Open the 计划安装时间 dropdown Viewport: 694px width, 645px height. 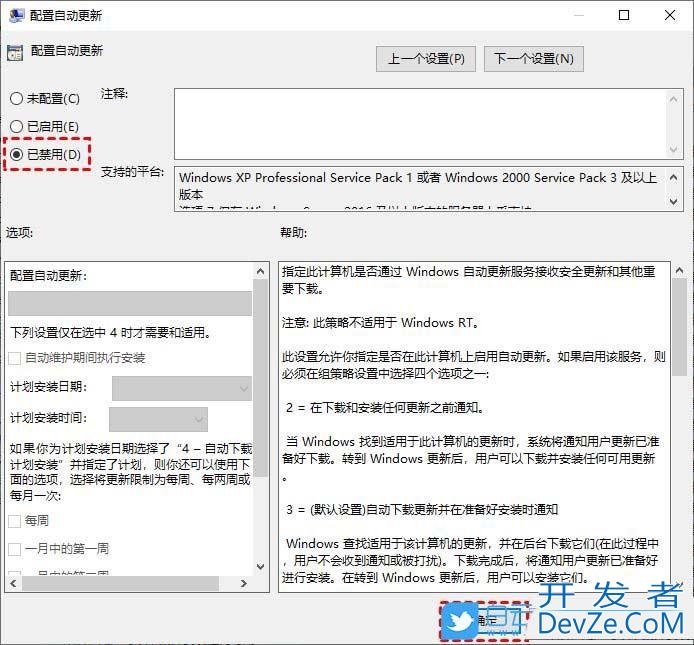pyautogui.click(x=158, y=419)
